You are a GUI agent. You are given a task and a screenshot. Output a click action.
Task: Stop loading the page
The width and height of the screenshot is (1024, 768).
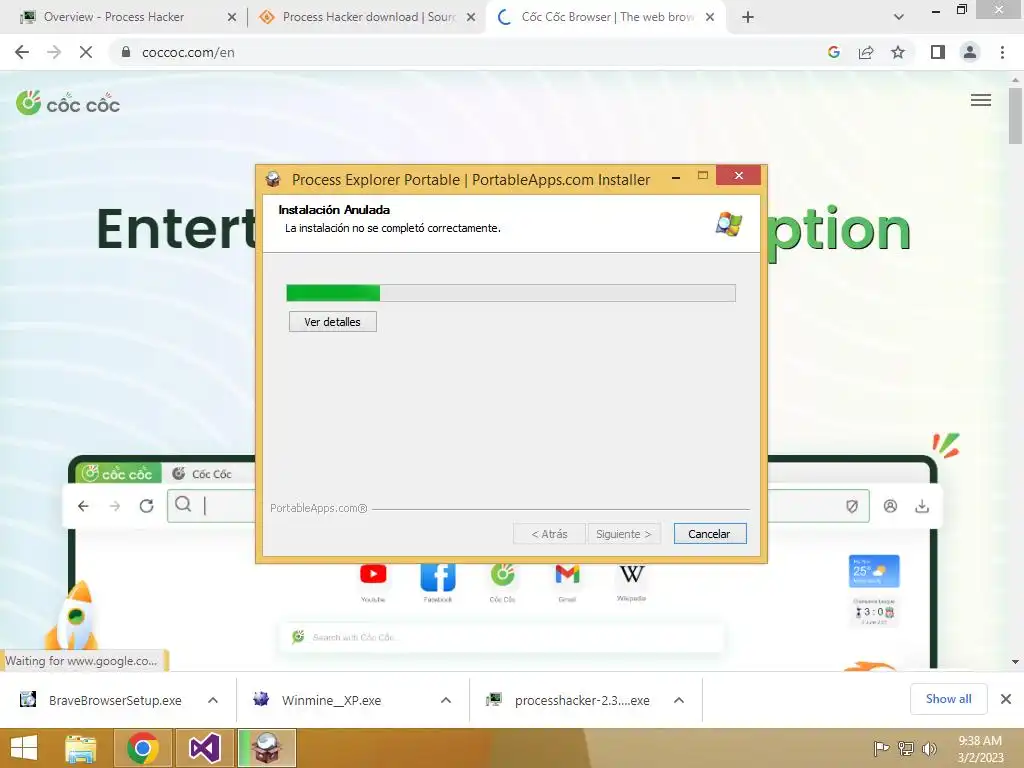tap(86, 52)
